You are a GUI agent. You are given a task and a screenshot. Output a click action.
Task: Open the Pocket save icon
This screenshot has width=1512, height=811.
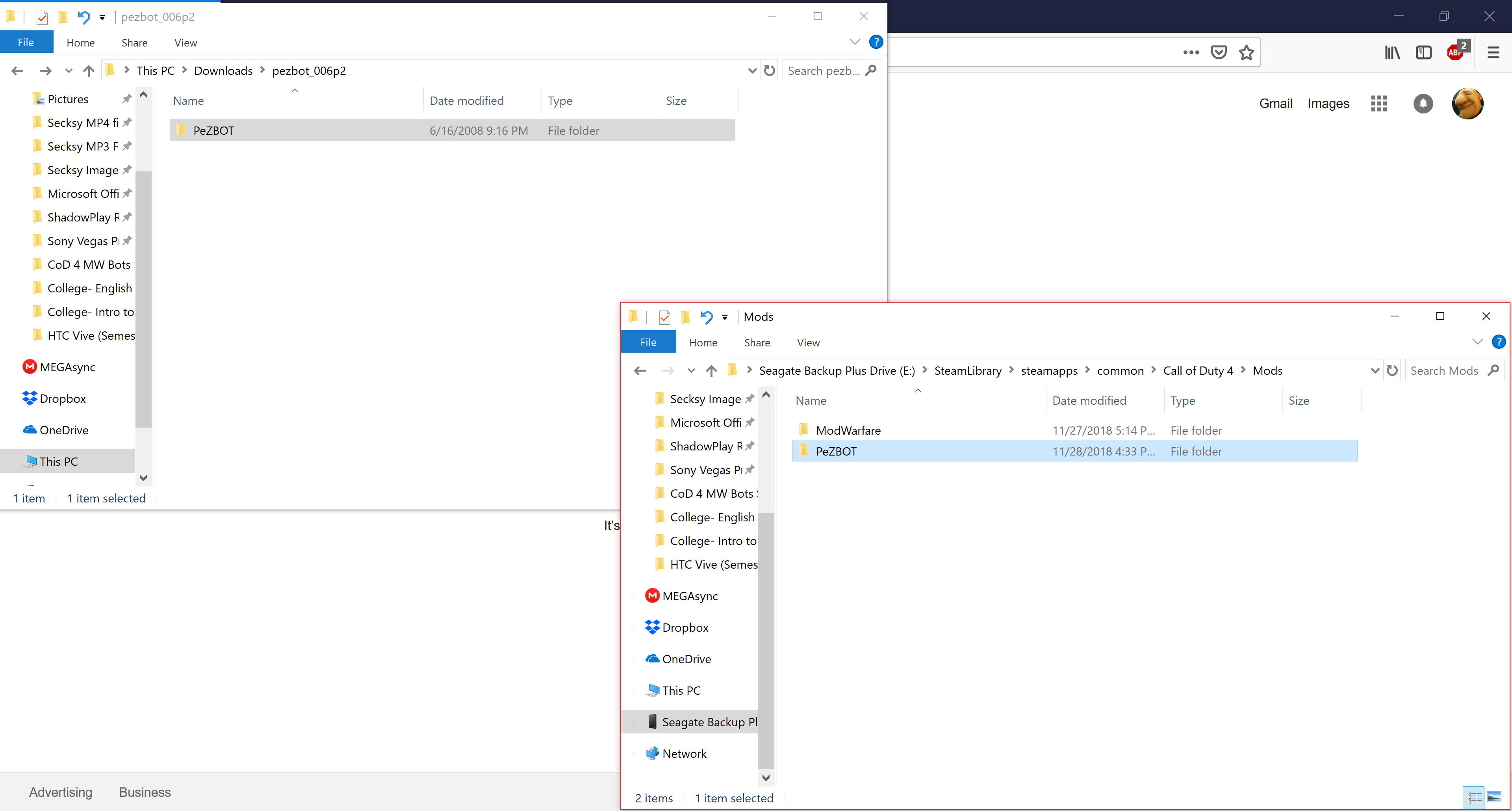1219,53
